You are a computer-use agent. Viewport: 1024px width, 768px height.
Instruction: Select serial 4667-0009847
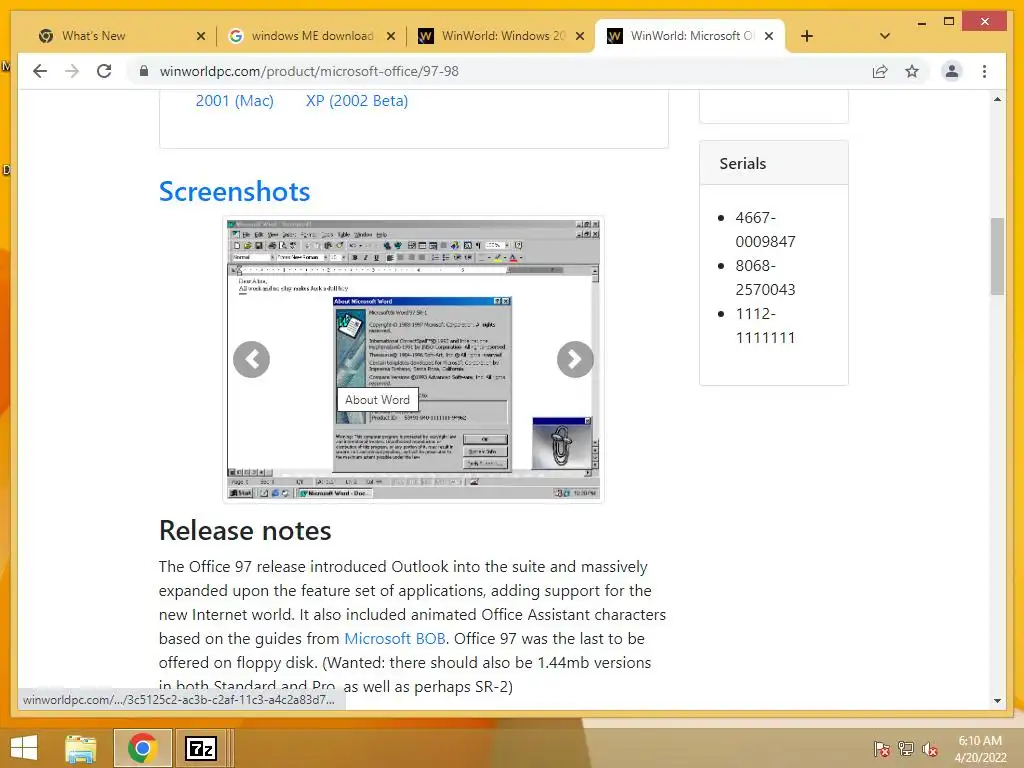coord(765,229)
